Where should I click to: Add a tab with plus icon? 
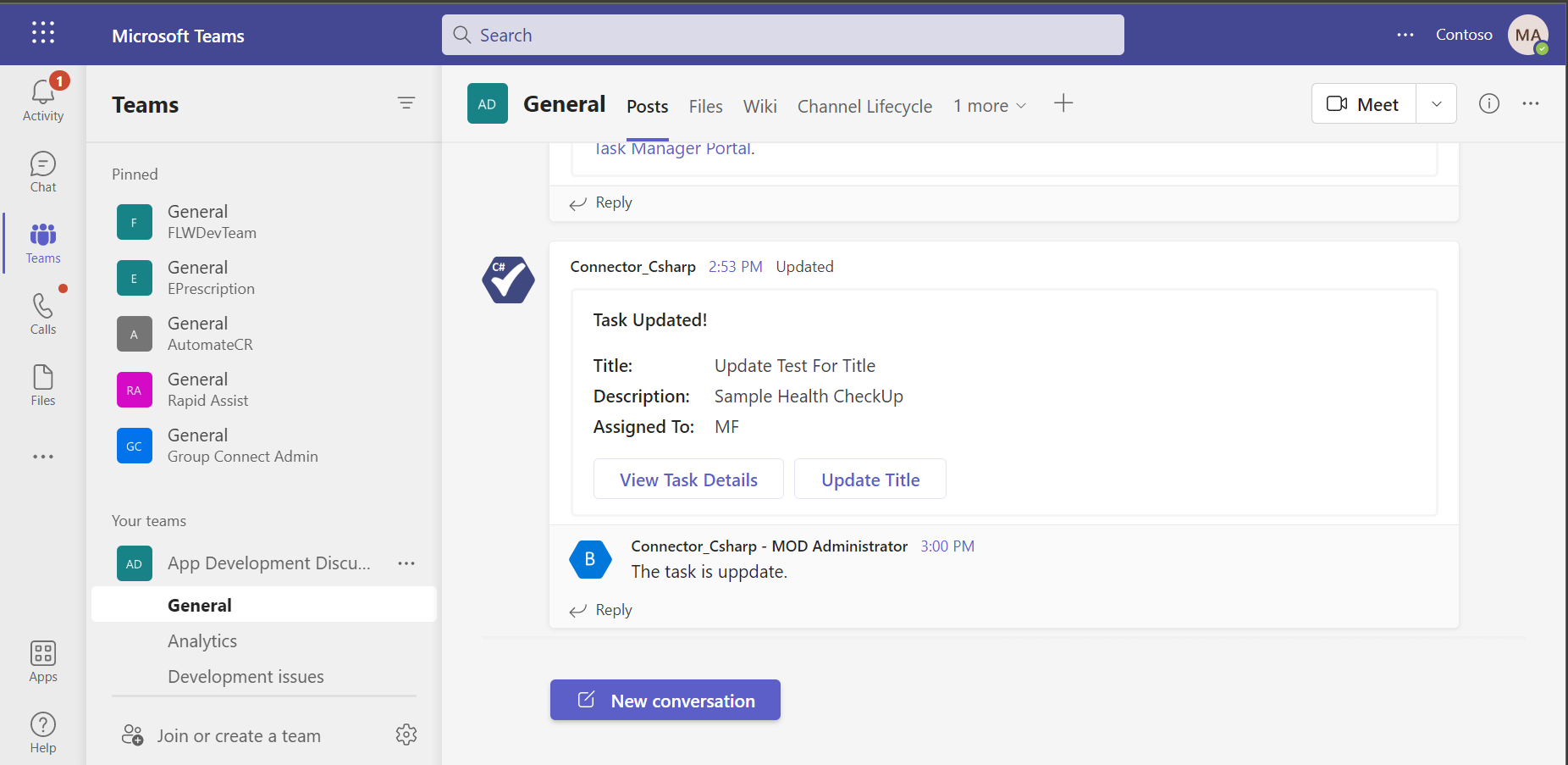click(x=1063, y=103)
